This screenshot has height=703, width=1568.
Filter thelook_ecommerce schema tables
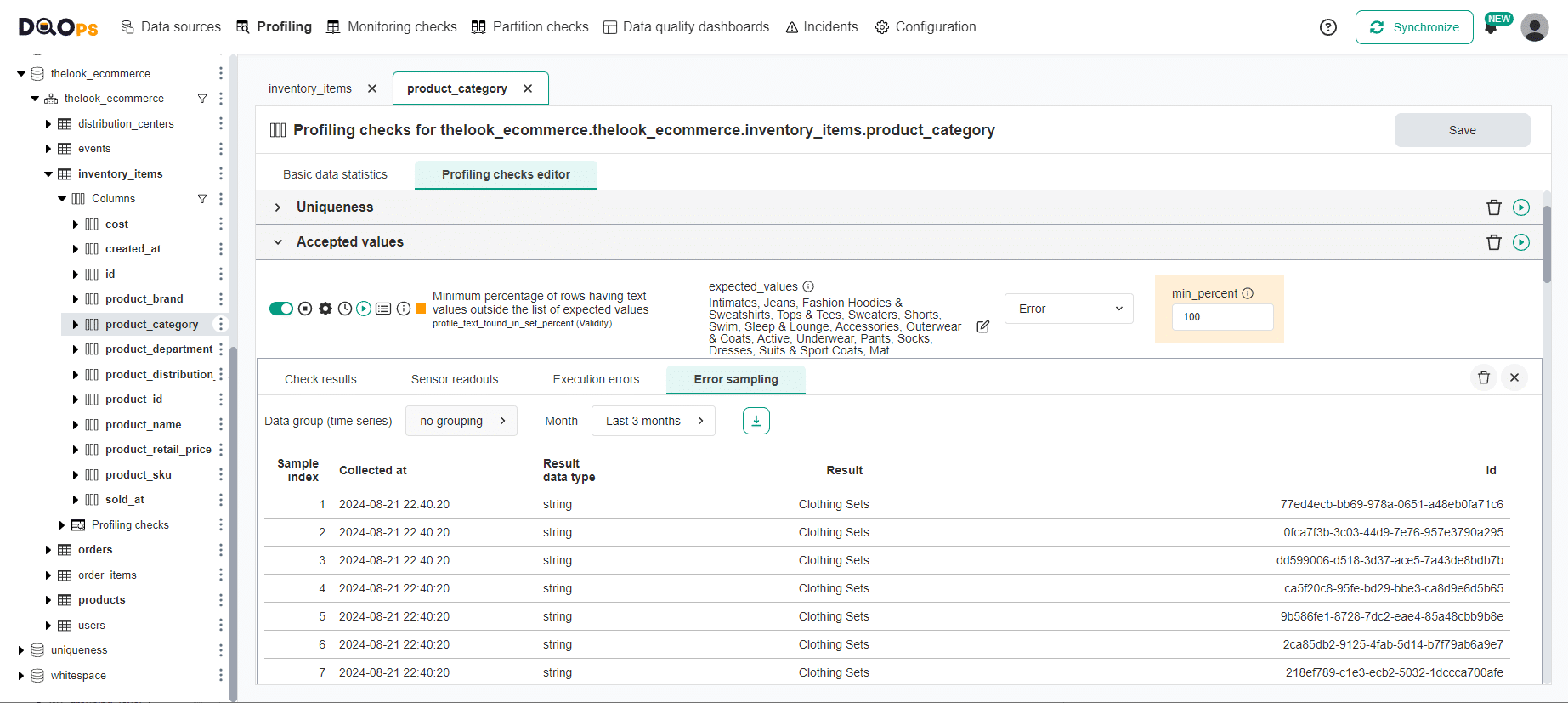(202, 99)
